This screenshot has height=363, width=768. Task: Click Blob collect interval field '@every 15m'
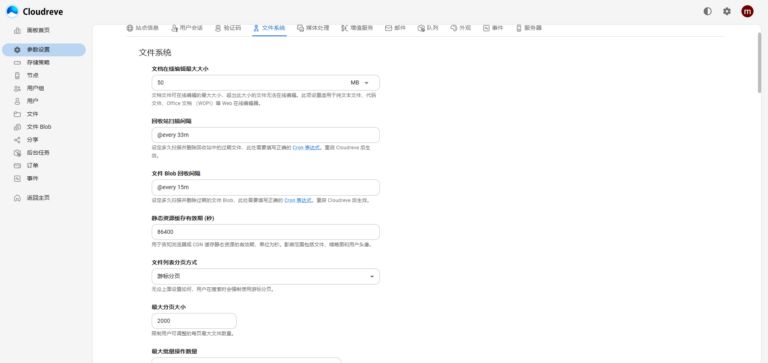click(x=265, y=187)
